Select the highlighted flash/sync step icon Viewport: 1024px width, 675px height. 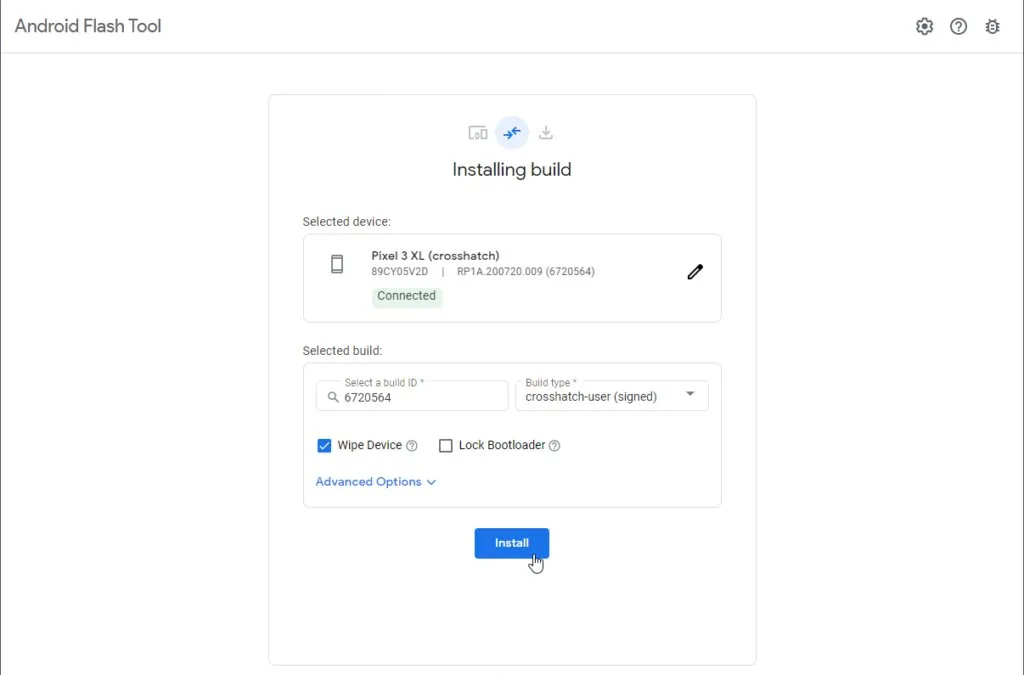tap(512, 131)
